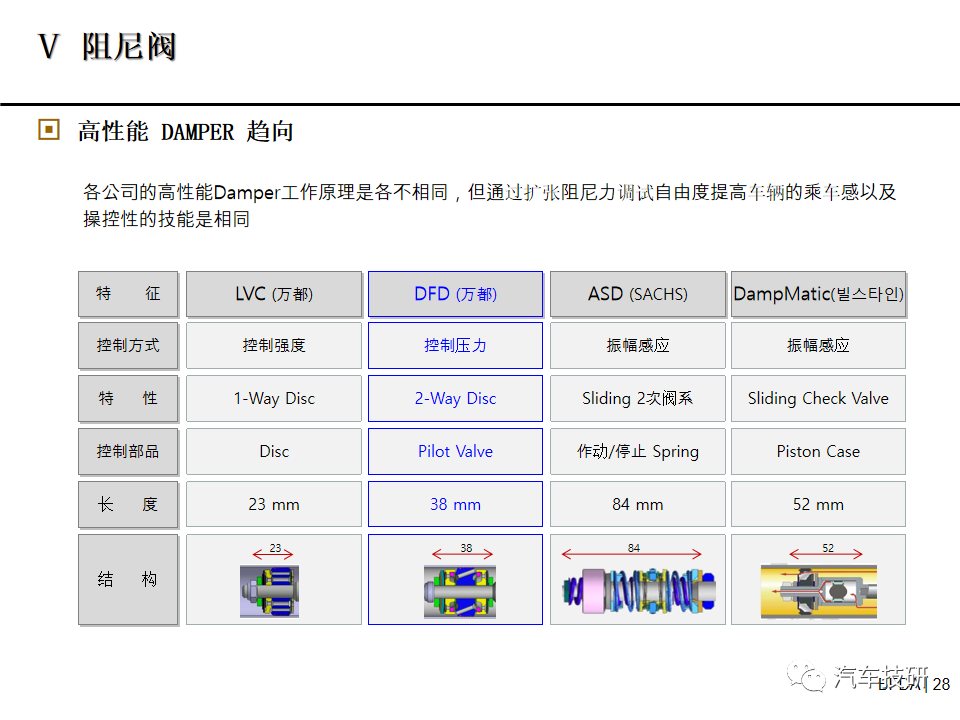Select the 特征 row header cell
This screenshot has height=720, width=960.
(128, 294)
